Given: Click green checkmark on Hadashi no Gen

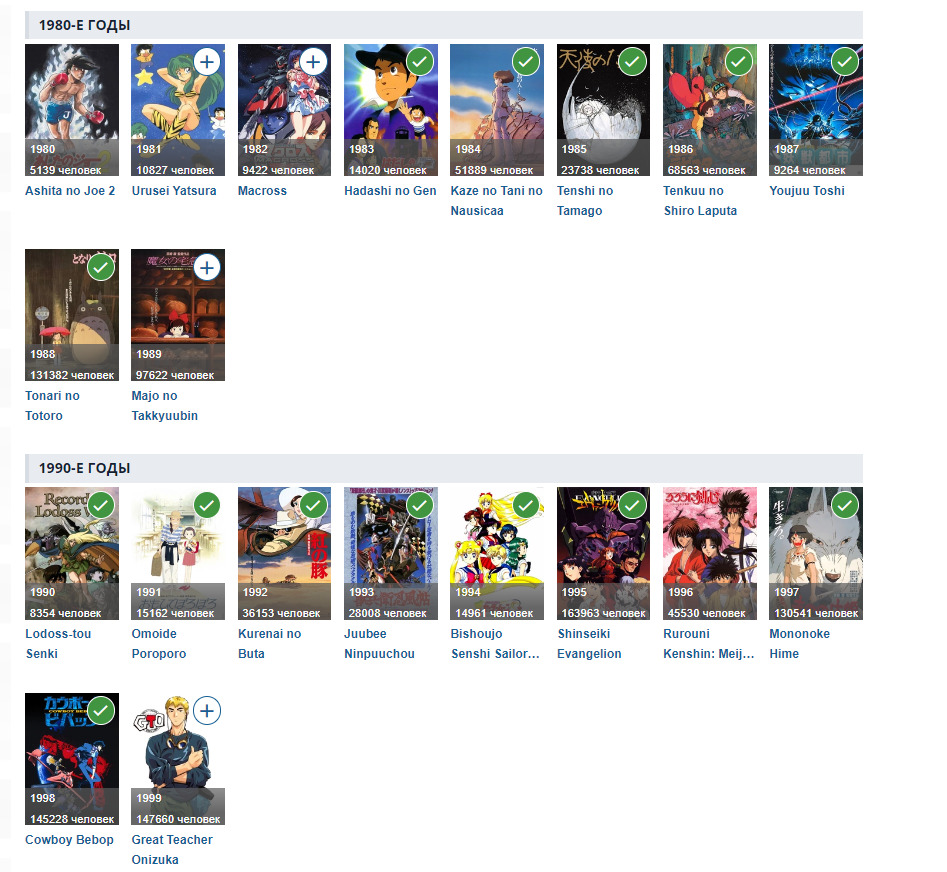Looking at the screenshot, I should [420, 62].
